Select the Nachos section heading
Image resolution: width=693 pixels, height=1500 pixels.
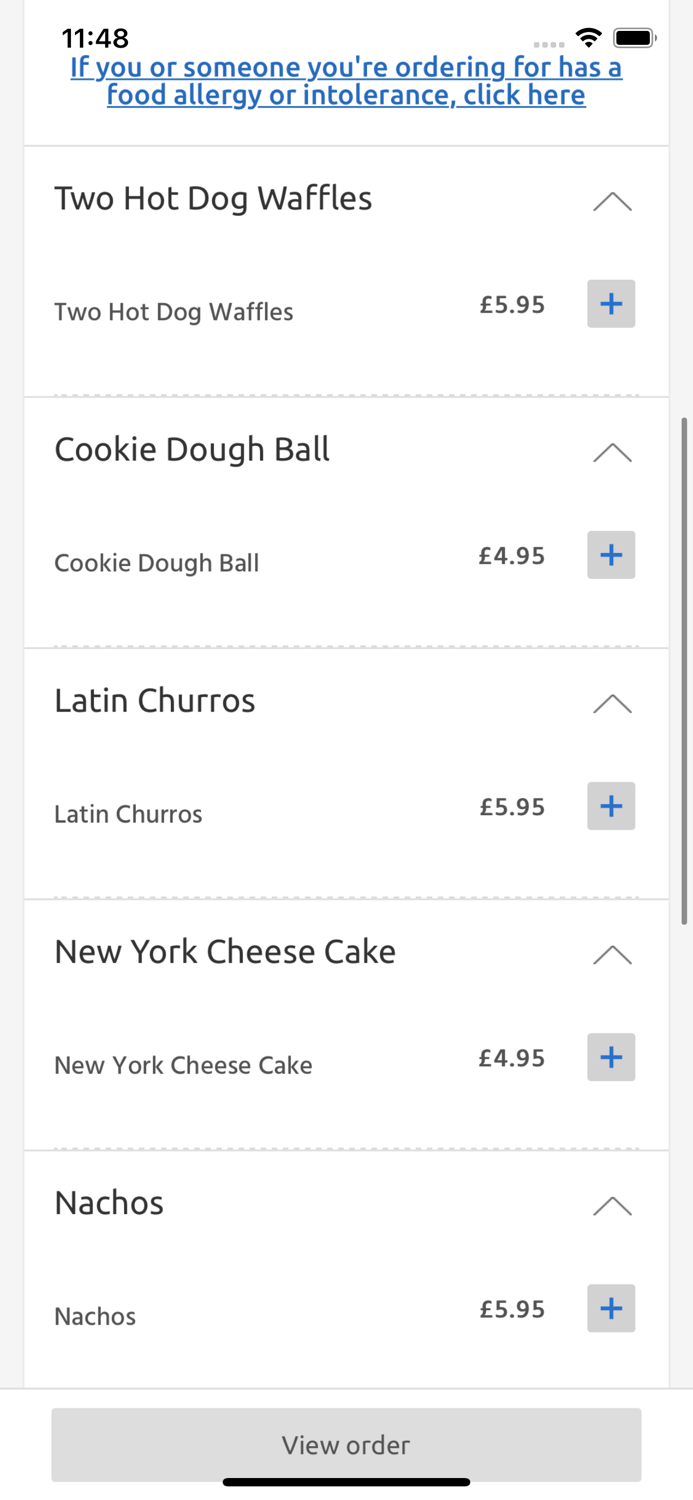[108, 1203]
